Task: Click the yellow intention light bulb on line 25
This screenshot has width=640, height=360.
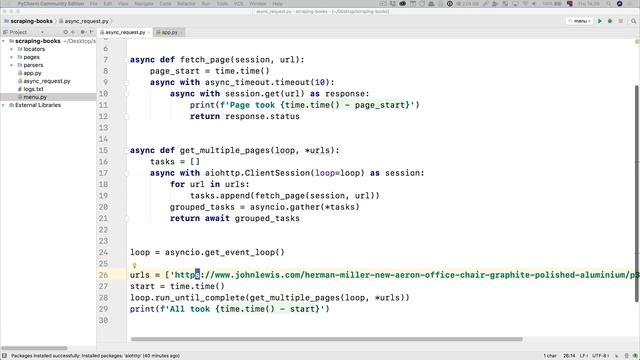Action: tap(134, 265)
